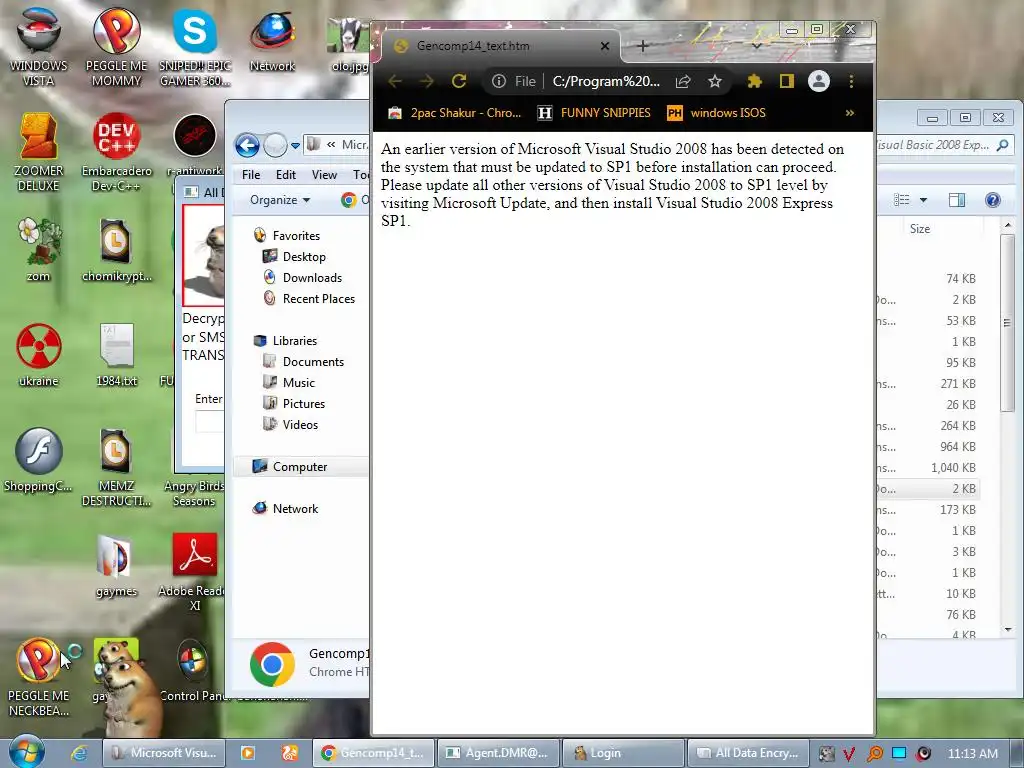
Task: Open a new Chrome tab
Action: 643,46
